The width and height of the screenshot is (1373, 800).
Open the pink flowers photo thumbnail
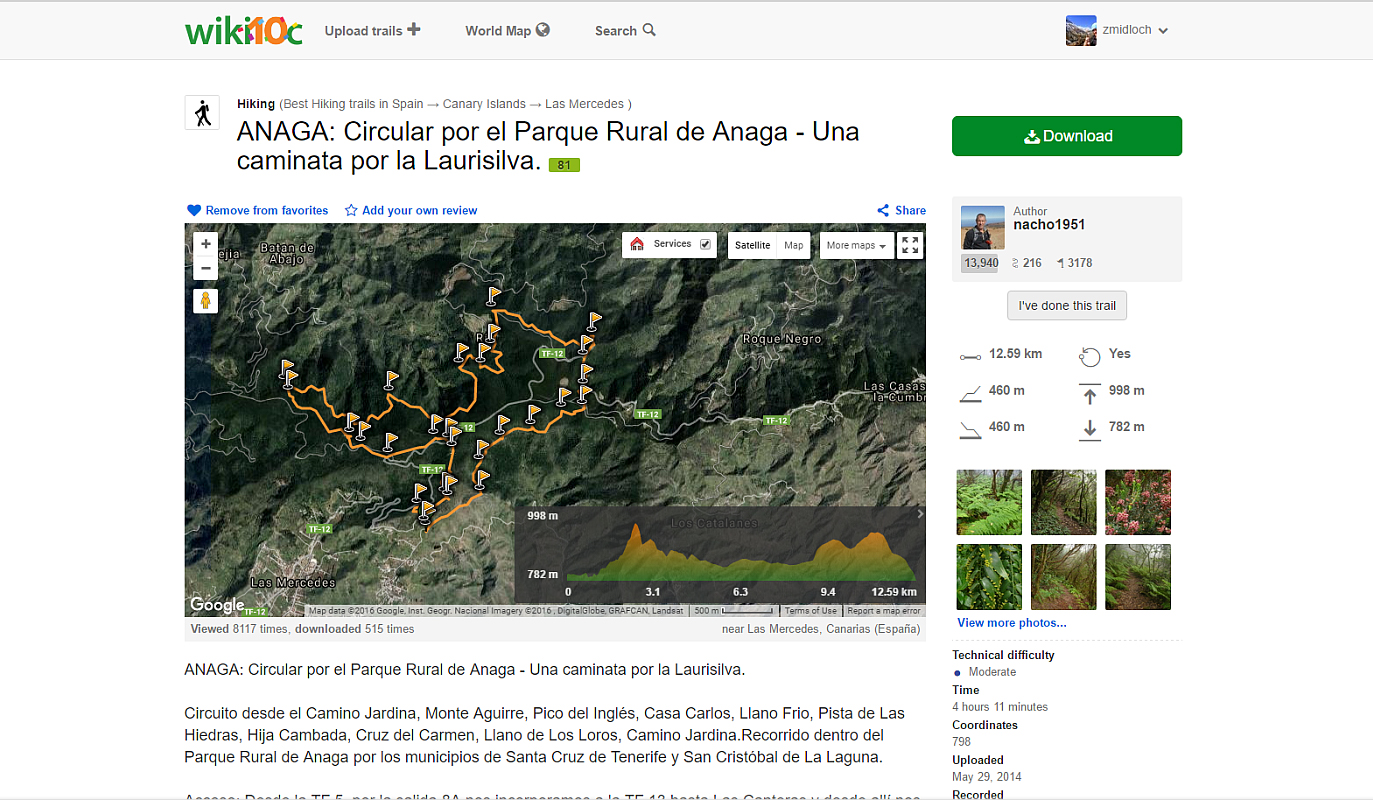click(1137, 502)
